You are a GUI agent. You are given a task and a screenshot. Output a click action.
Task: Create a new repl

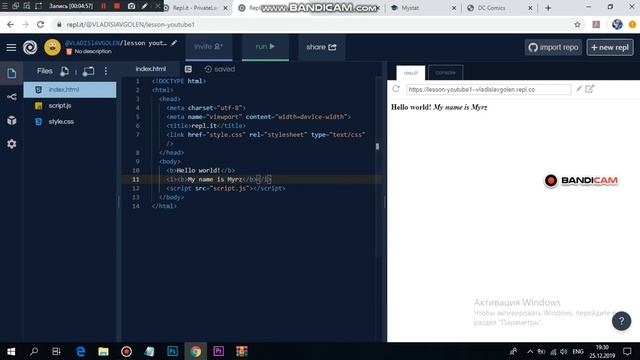[610, 47]
